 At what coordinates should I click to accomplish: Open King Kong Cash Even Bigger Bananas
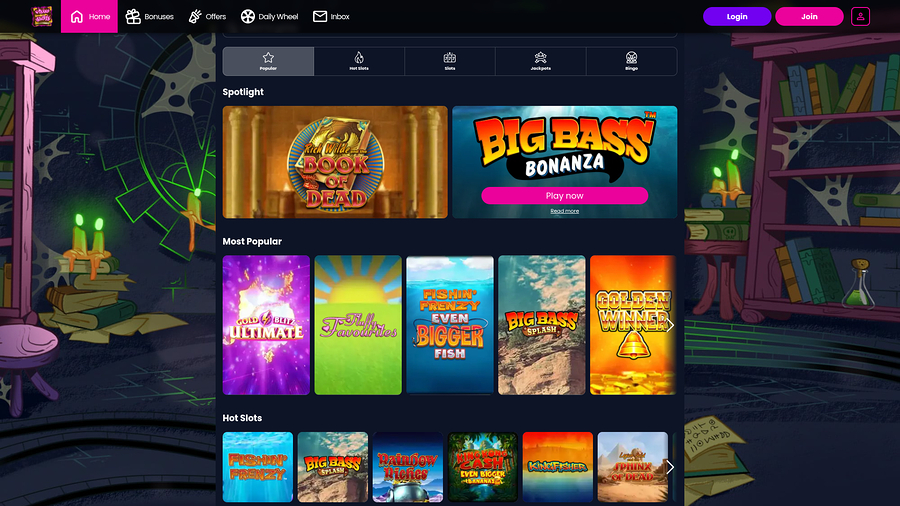click(x=483, y=467)
